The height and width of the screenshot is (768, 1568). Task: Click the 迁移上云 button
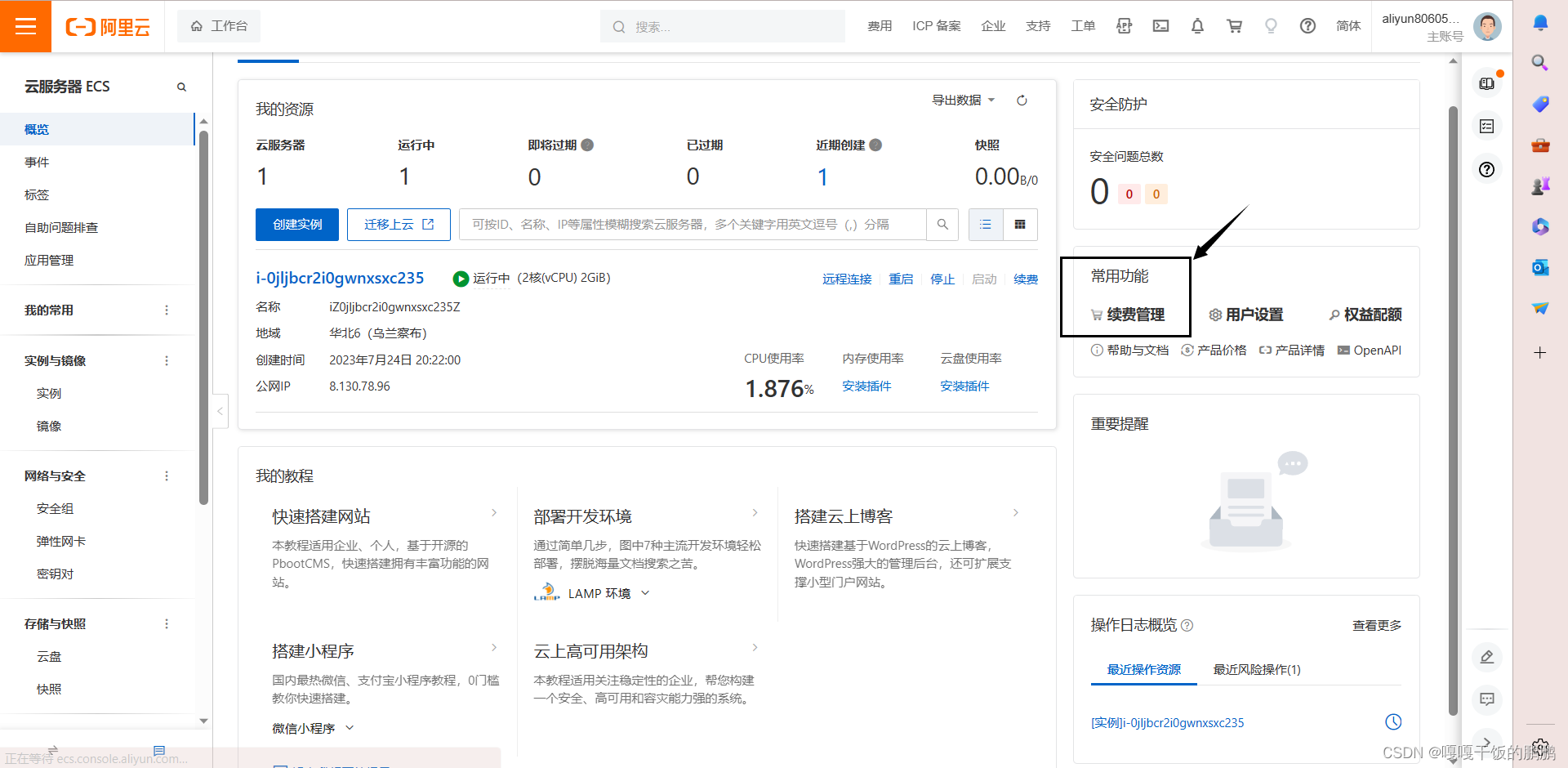(399, 224)
